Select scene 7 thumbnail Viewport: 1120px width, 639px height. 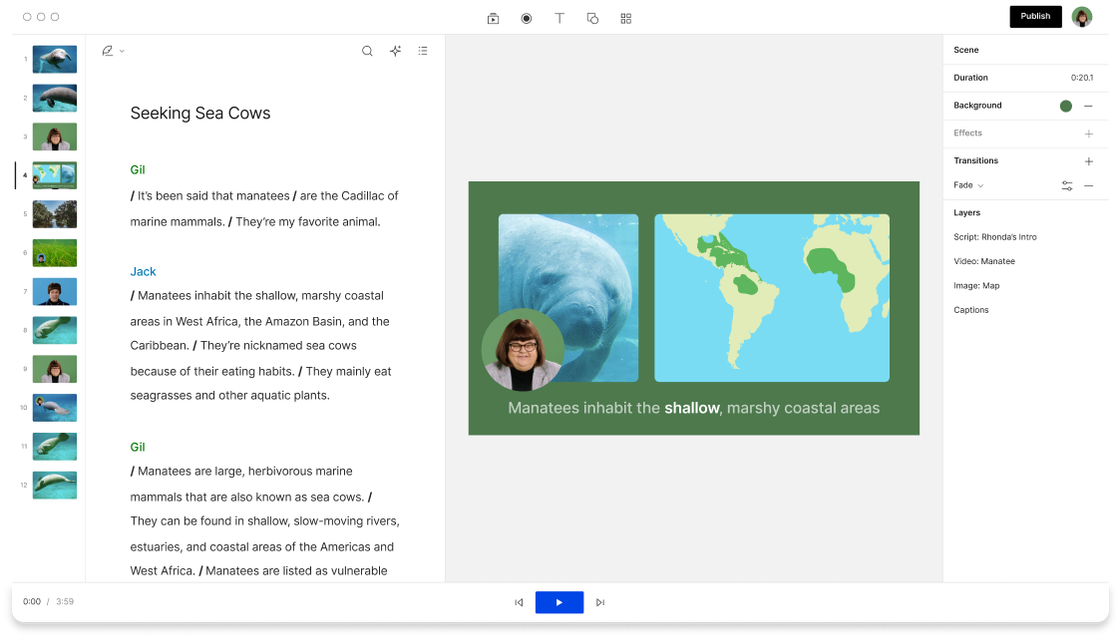point(55,291)
